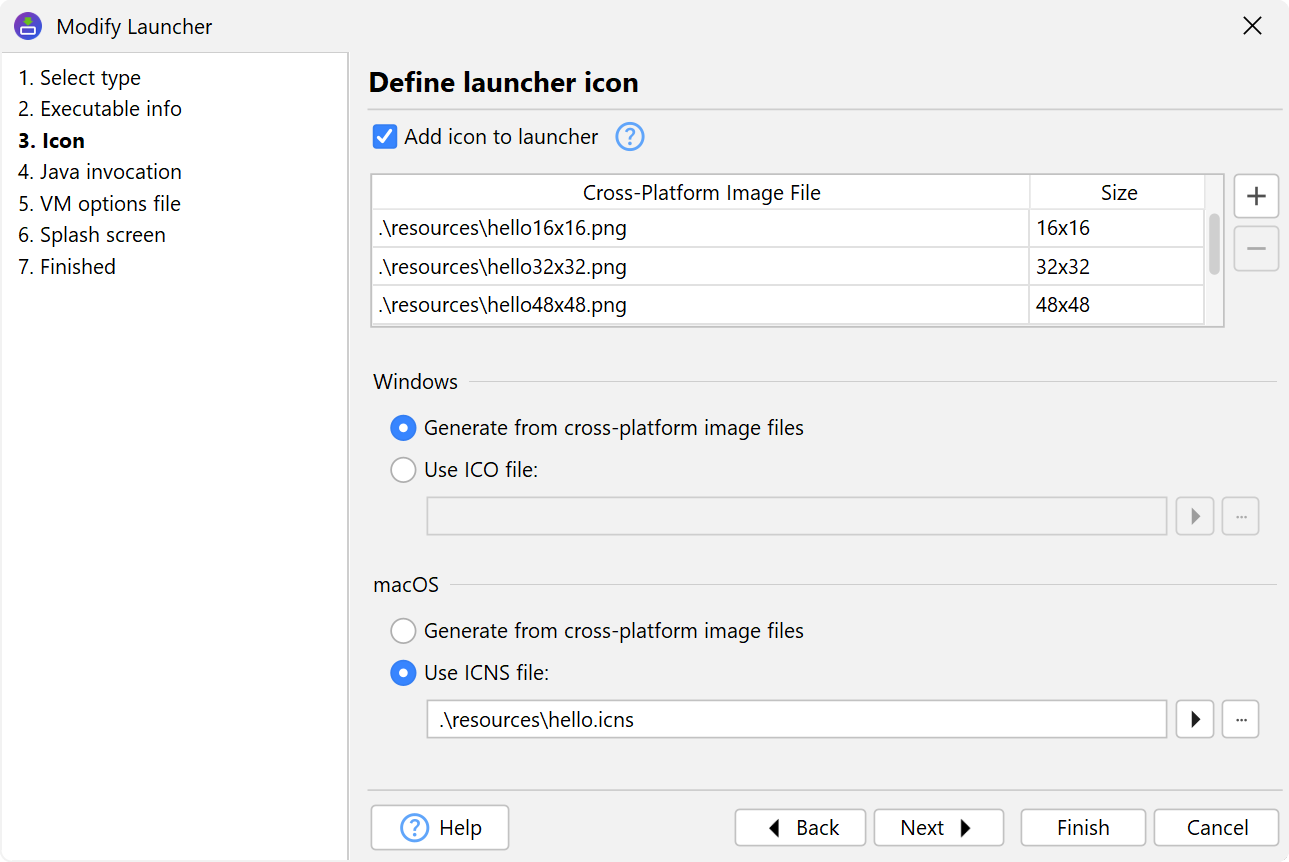Image resolution: width=1289 pixels, height=862 pixels.
Task: Select the hello32x32.png table row
Action: pyautogui.click(x=700, y=267)
